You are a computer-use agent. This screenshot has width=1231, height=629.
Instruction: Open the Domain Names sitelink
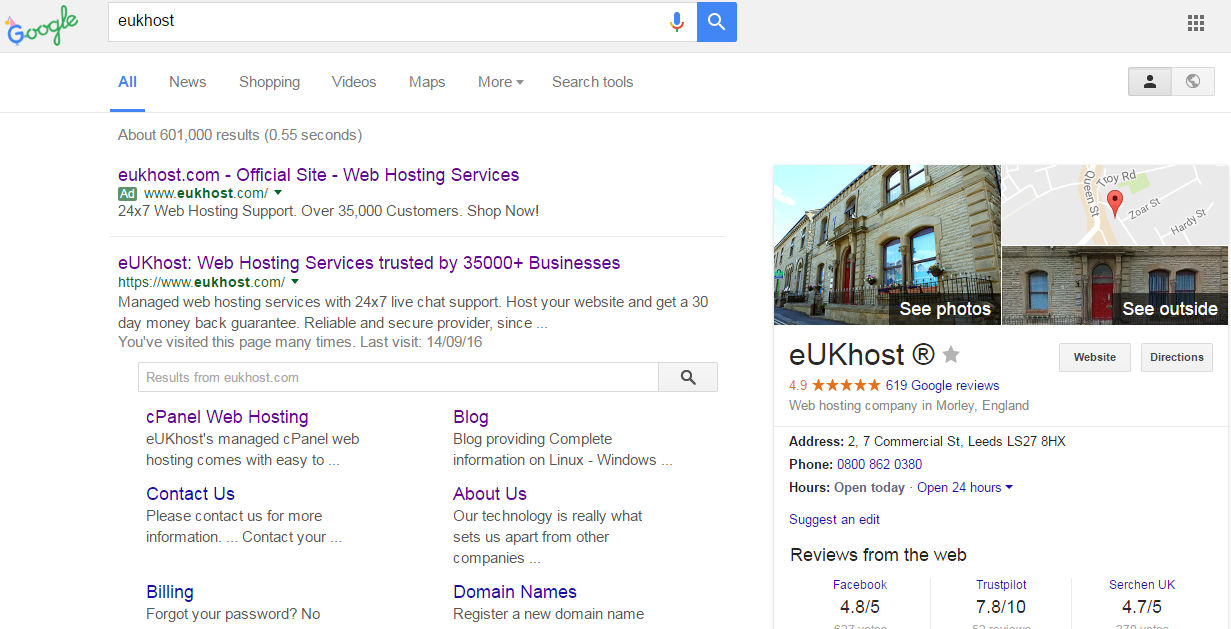coord(514,592)
